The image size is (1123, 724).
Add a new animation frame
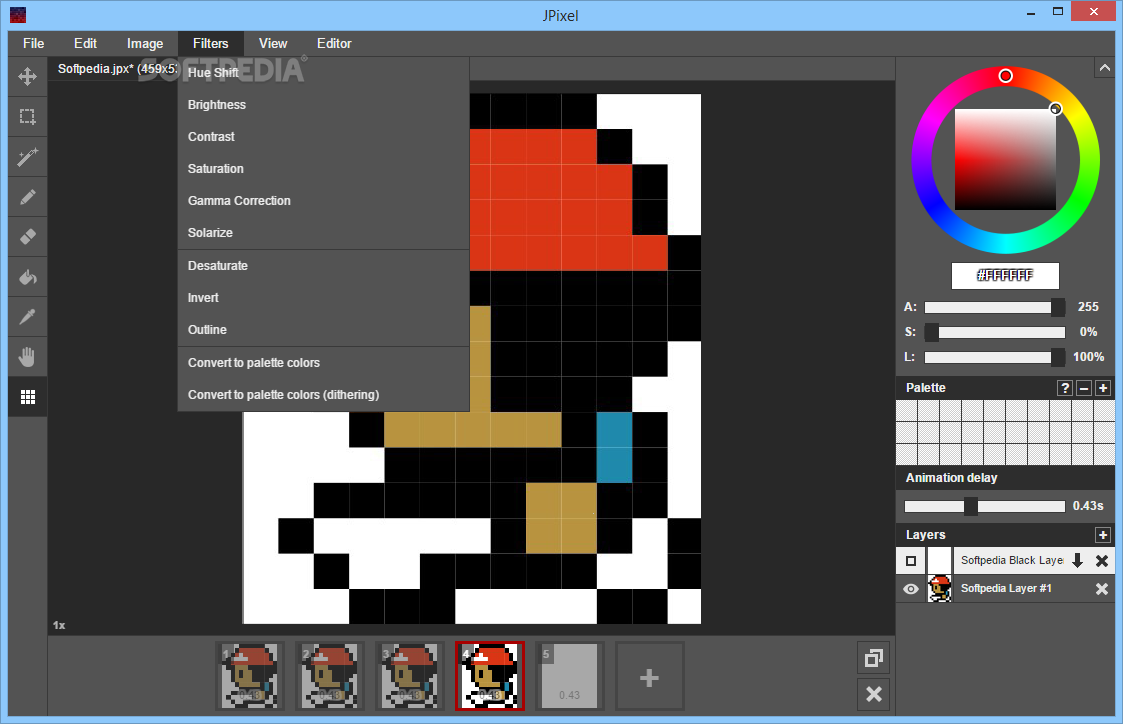pos(650,677)
